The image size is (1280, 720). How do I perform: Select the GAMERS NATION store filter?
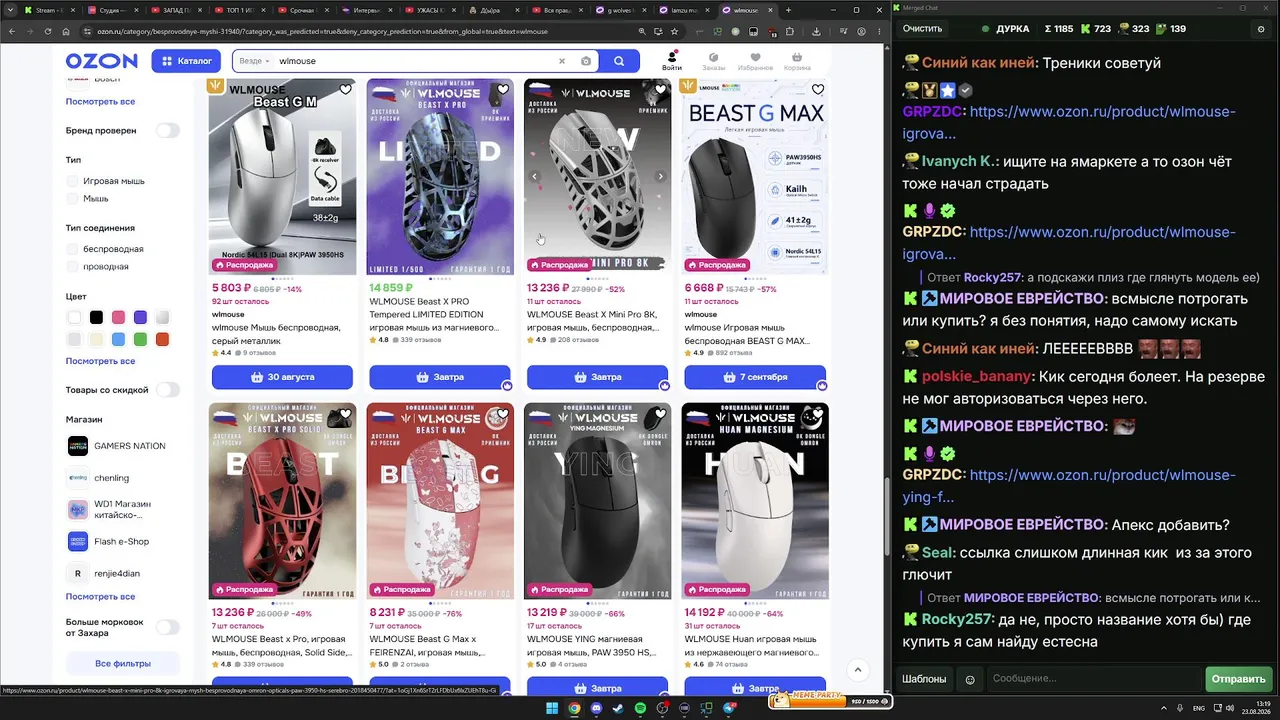point(116,446)
